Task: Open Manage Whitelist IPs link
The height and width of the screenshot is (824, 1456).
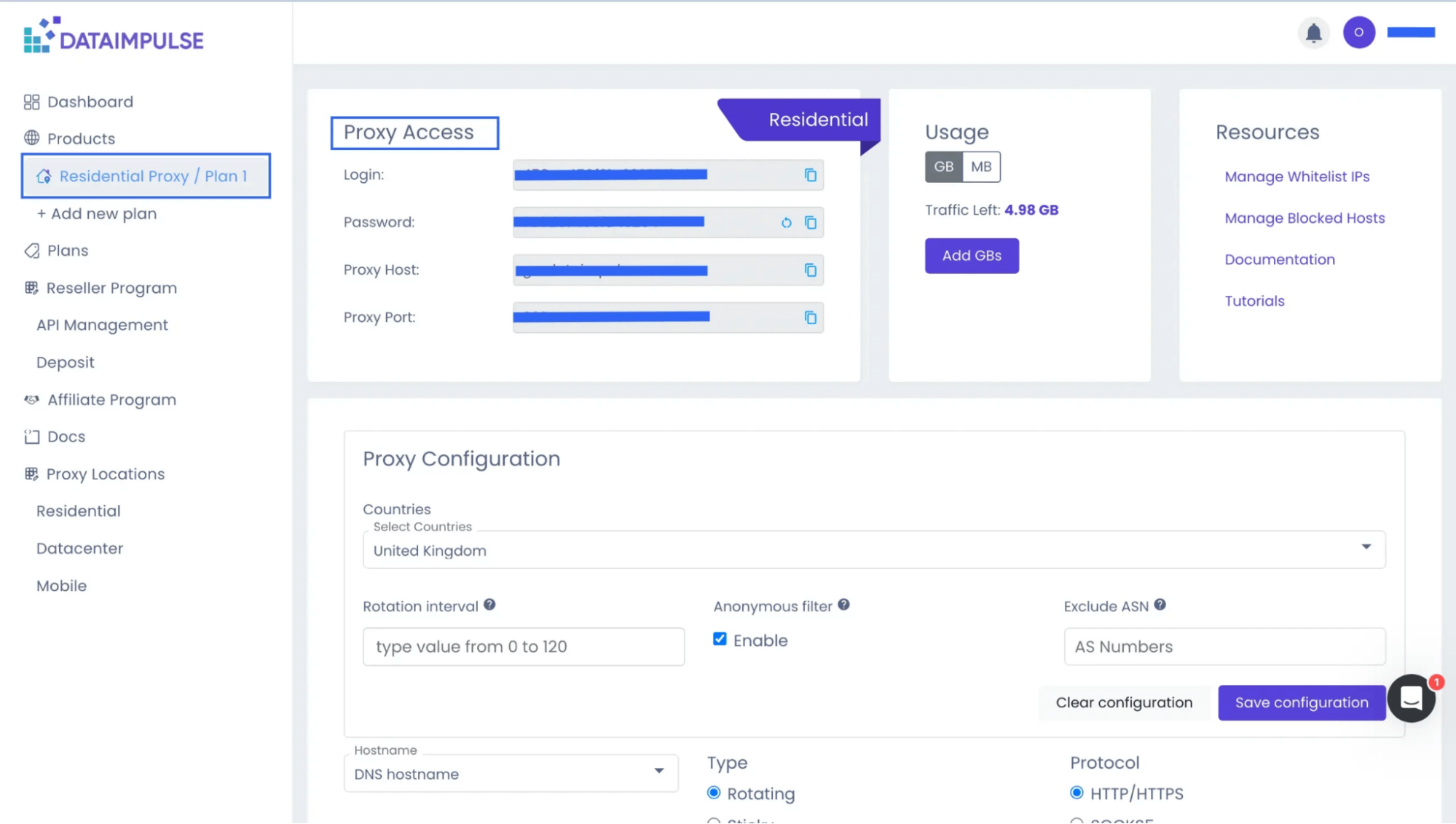Action: 1296,176
